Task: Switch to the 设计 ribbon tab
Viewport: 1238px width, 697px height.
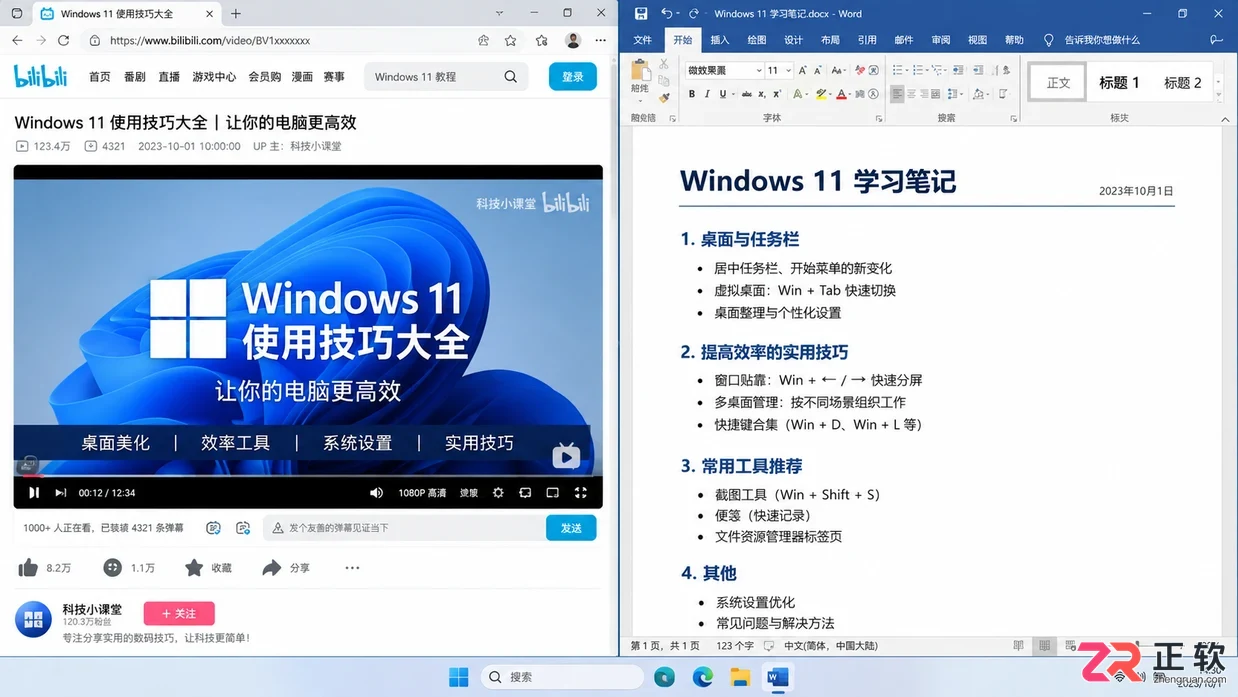Action: [x=793, y=40]
